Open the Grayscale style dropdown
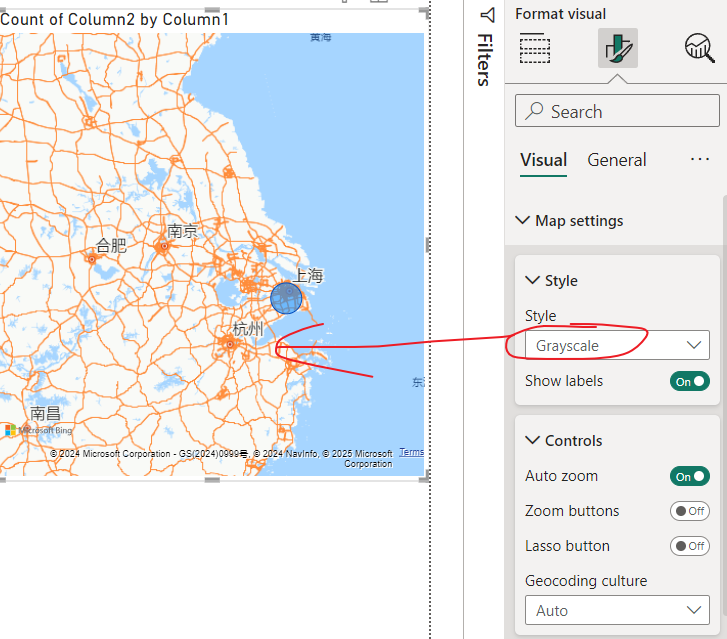 click(617, 345)
